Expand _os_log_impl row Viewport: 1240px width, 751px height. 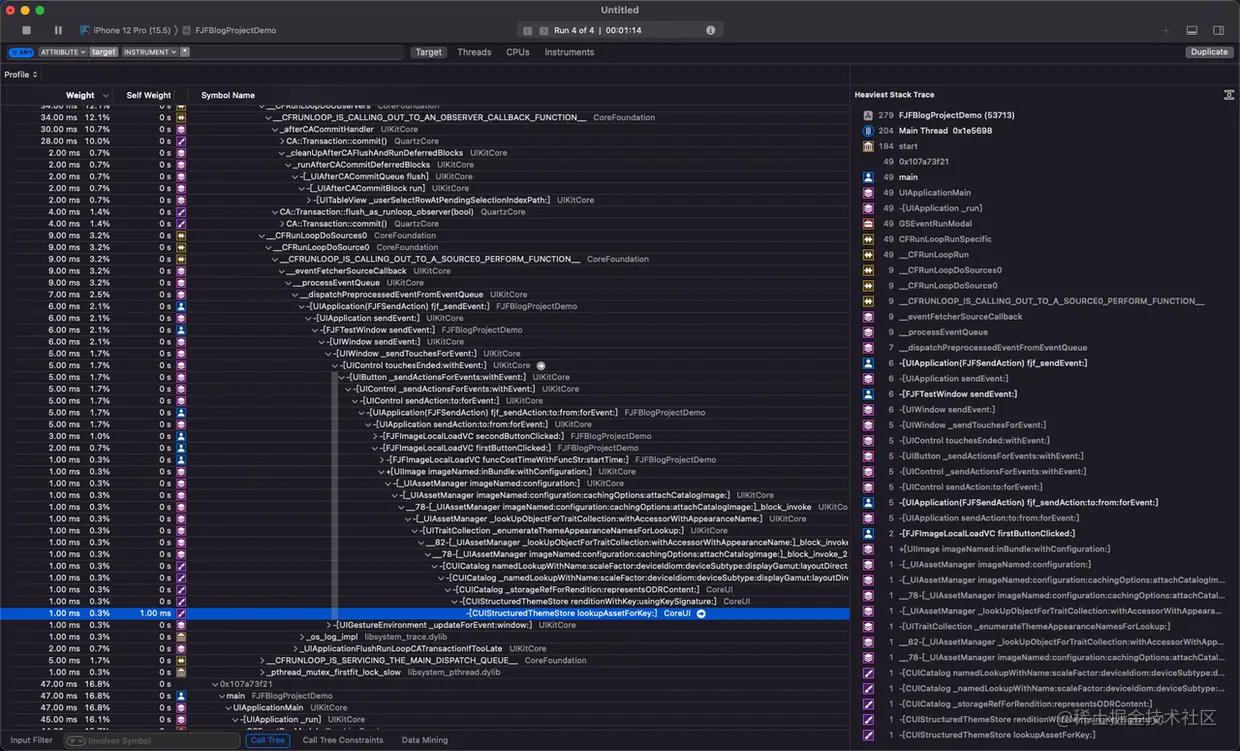point(302,637)
